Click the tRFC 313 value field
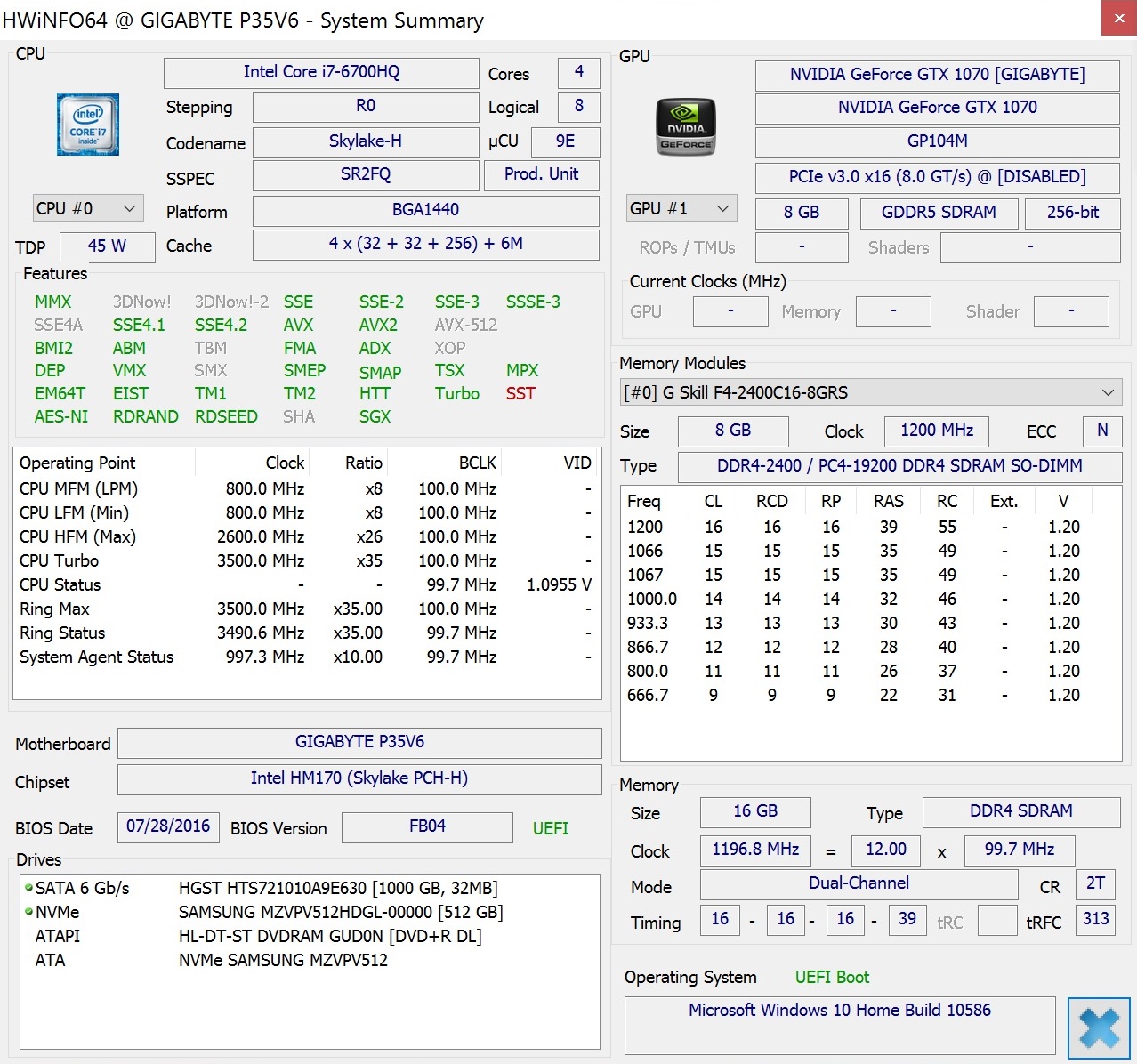Viewport: 1137px width, 1064px height. [x=1095, y=920]
